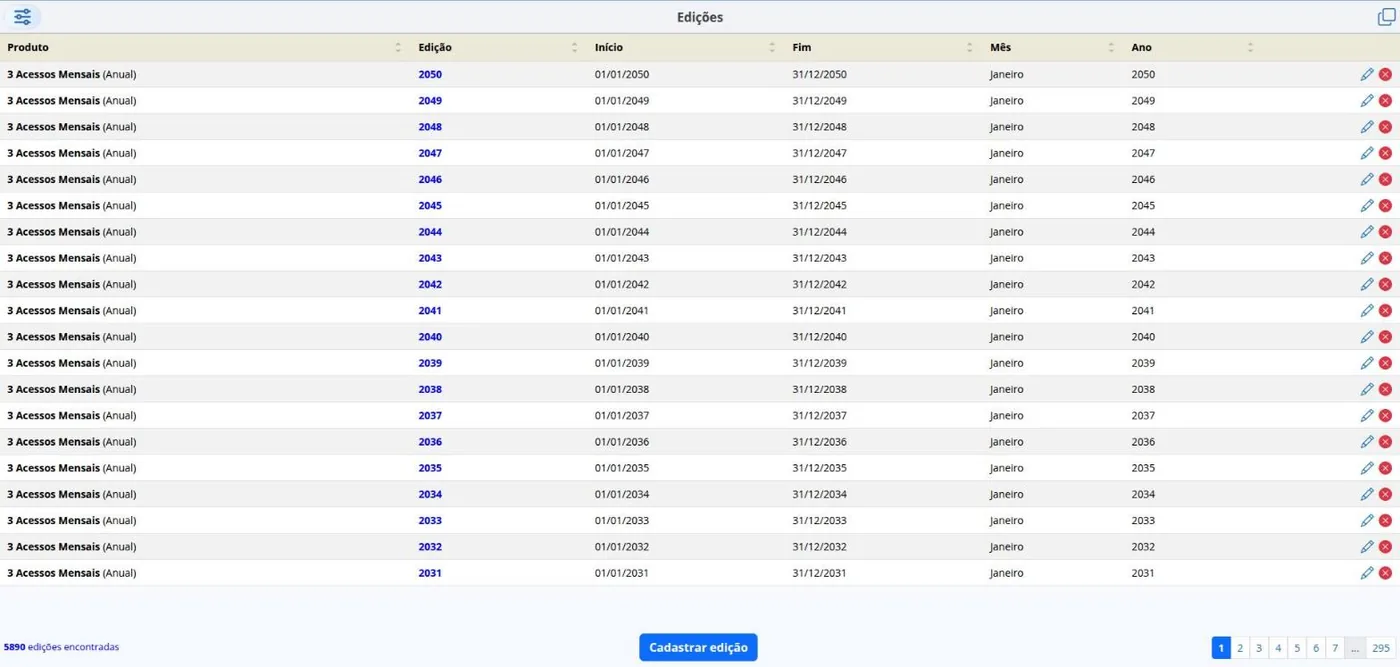Sort table by Produto column arrows

398,47
